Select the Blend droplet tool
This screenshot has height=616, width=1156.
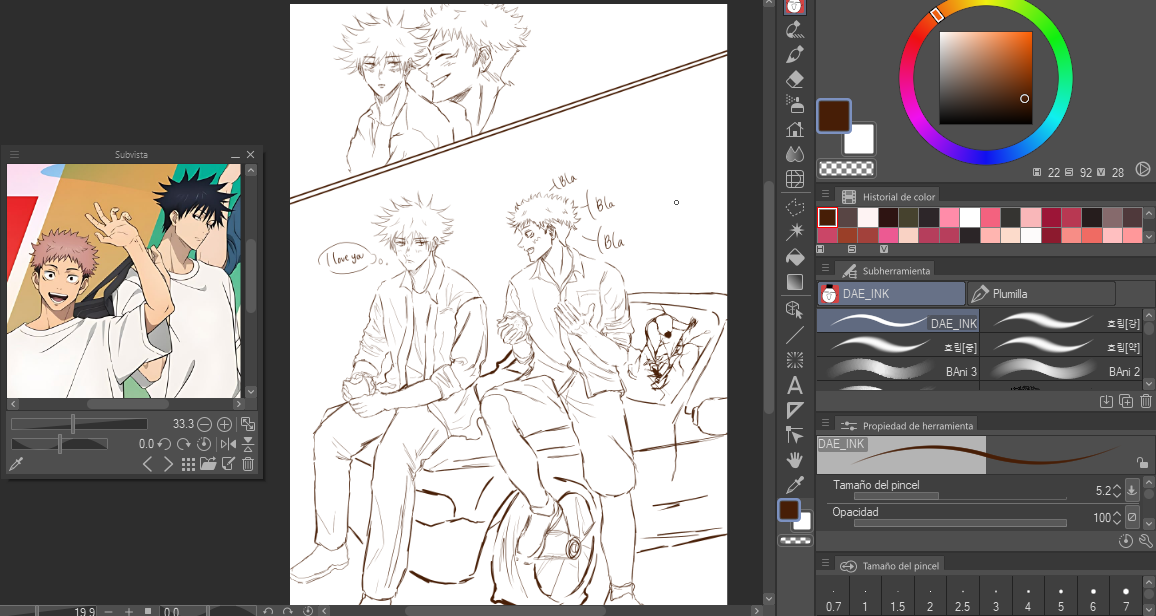click(794, 153)
